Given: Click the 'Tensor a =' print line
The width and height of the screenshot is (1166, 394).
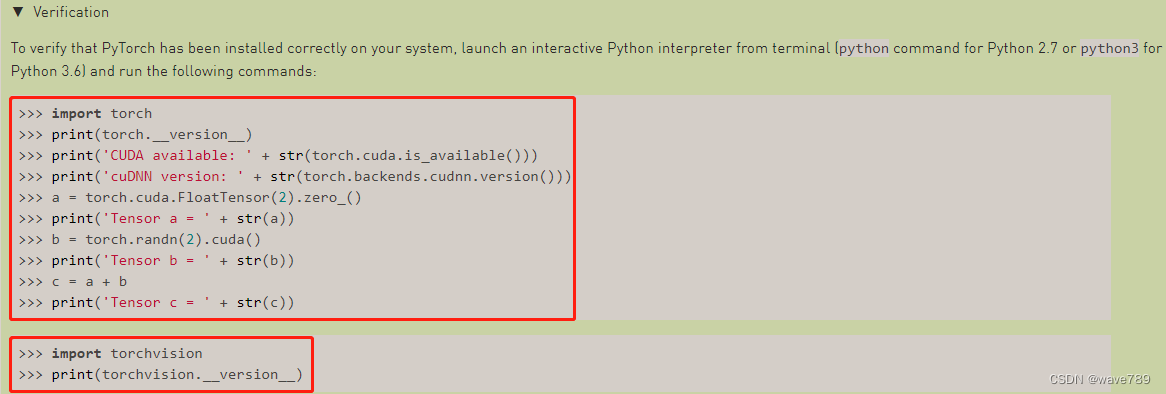Looking at the screenshot, I should (x=156, y=219).
